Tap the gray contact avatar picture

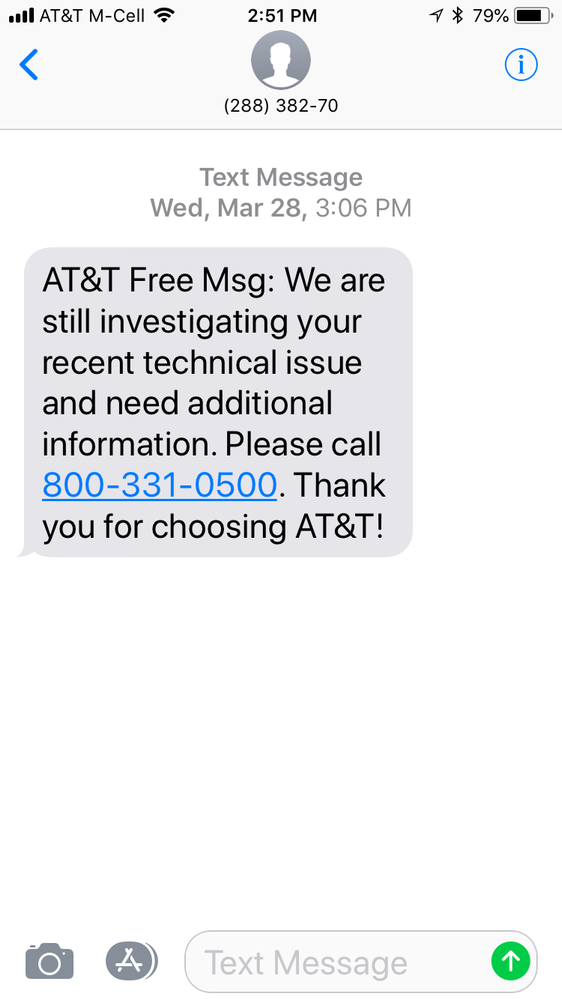pos(281,60)
